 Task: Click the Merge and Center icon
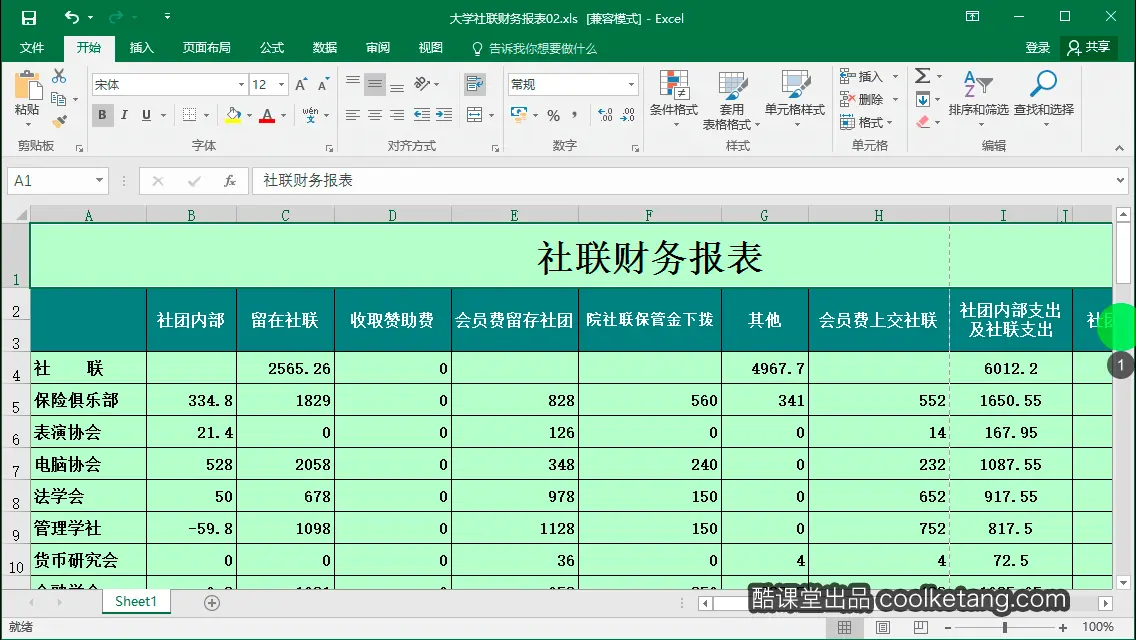(475, 115)
